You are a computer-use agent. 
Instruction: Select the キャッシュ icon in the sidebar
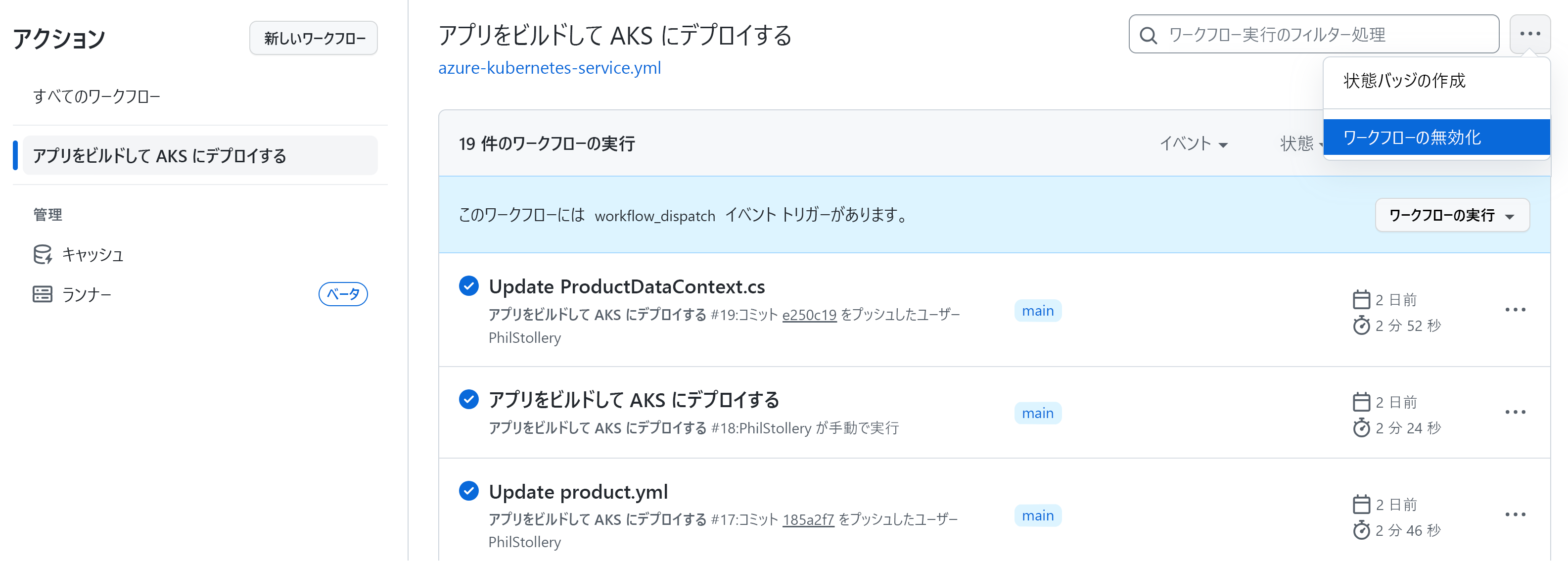[42, 254]
